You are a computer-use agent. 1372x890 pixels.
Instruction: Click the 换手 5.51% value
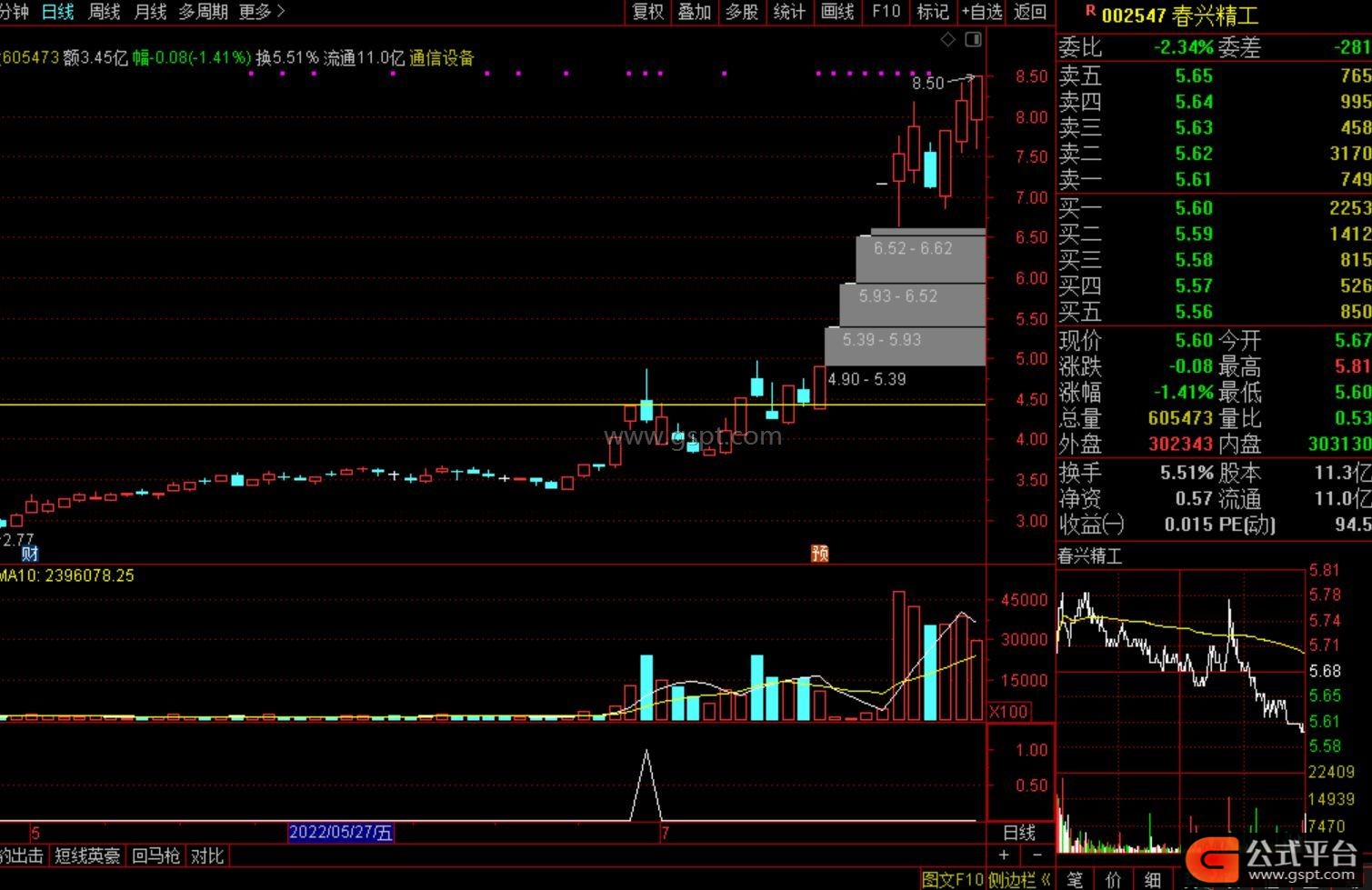pos(1187,474)
